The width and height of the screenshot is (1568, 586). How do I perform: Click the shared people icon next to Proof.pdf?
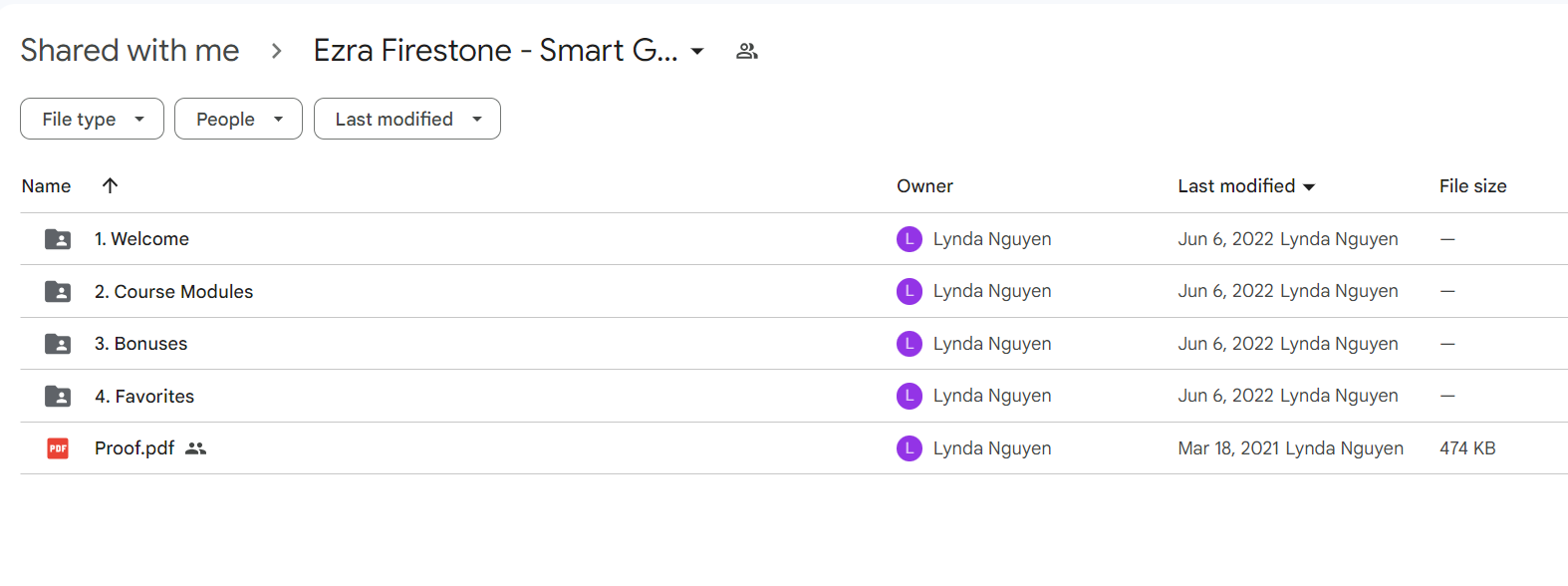pyautogui.click(x=196, y=448)
